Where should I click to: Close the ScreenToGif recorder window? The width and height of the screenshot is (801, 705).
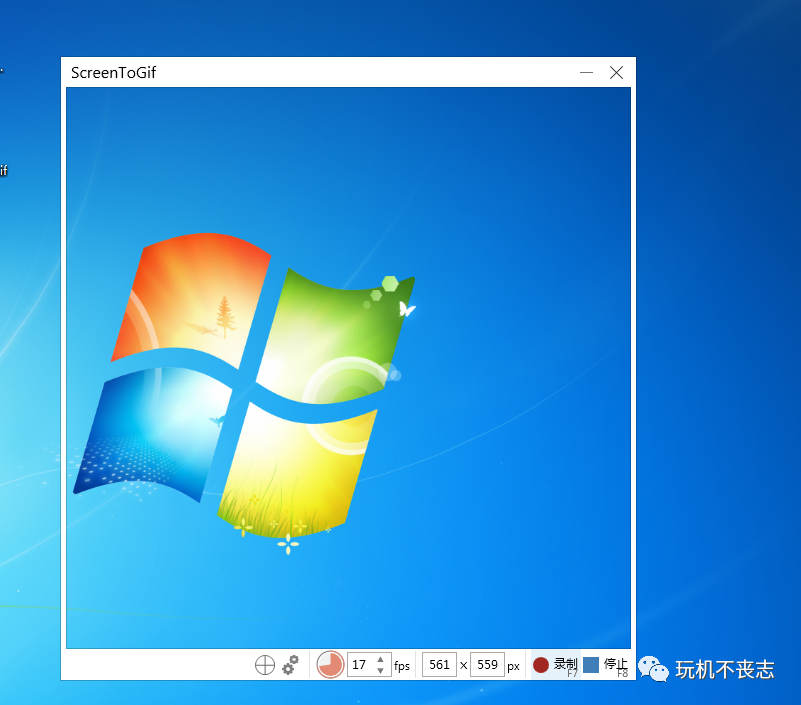click(616, 73)
